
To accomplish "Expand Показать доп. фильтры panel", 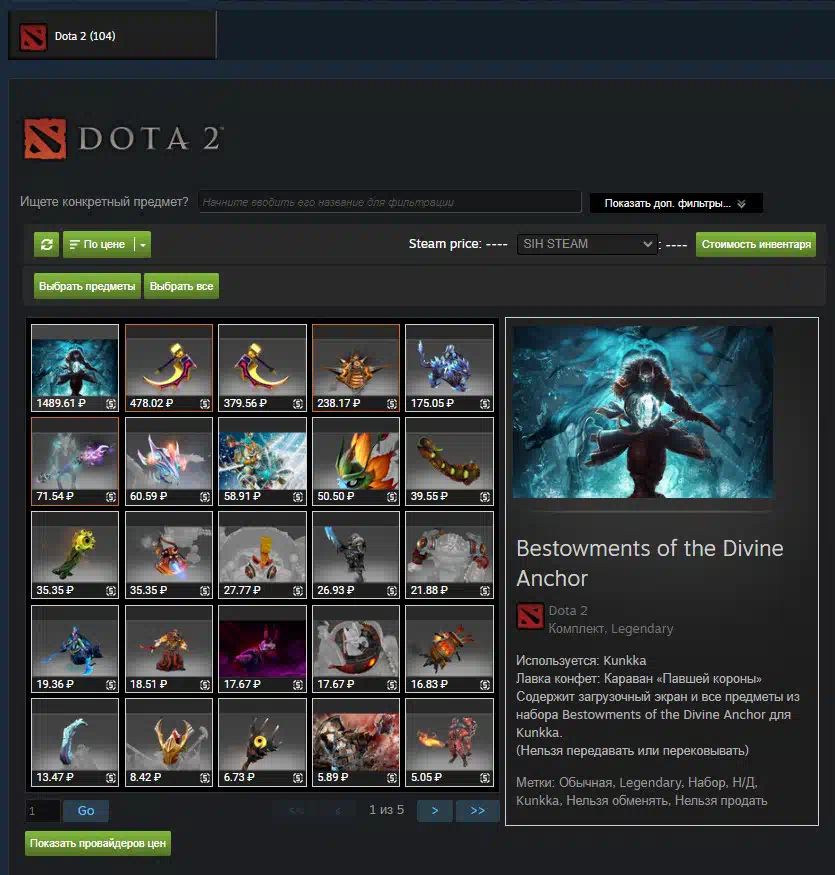I will coord(676,203).
